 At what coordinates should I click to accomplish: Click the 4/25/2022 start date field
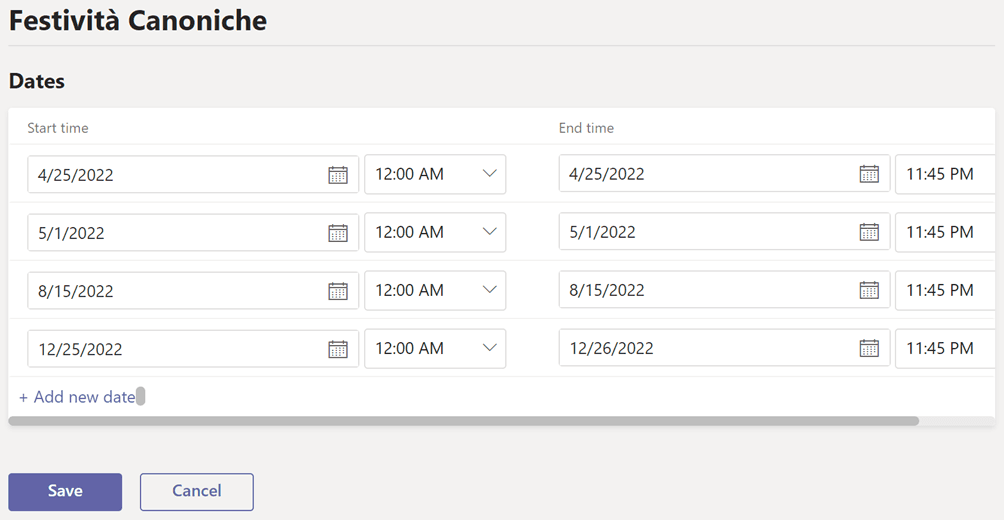coord(193,175)
